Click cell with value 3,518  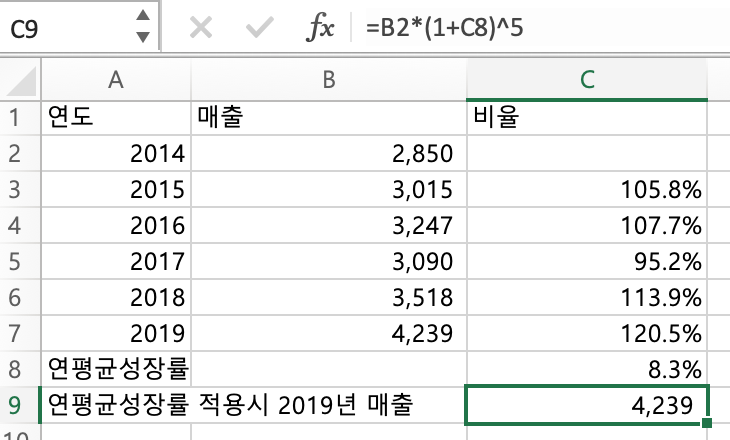(329, 297)
